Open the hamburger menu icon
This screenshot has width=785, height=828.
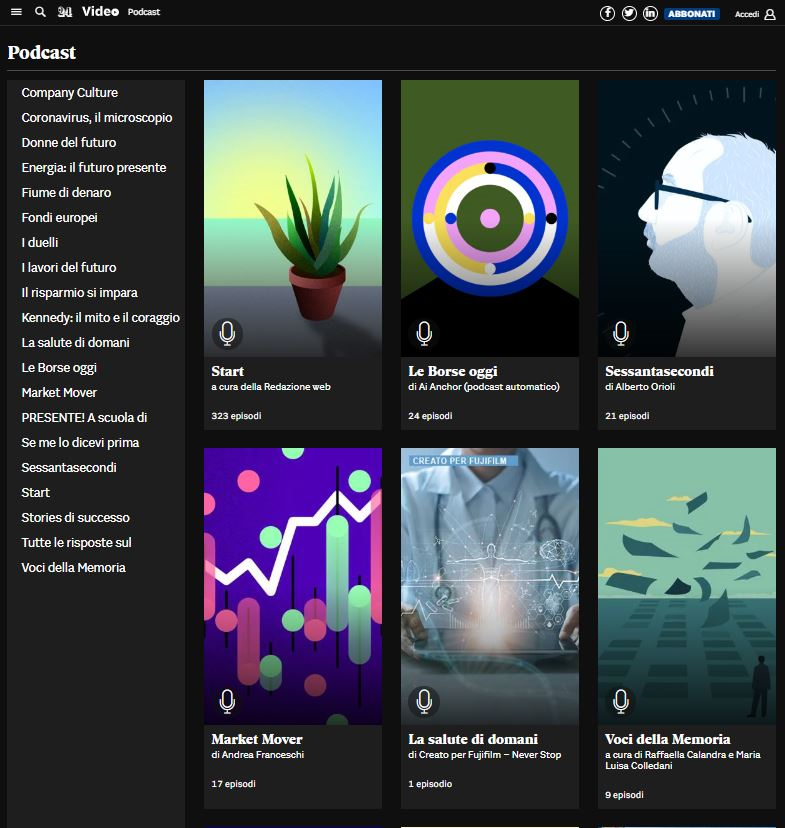[16, 12]
